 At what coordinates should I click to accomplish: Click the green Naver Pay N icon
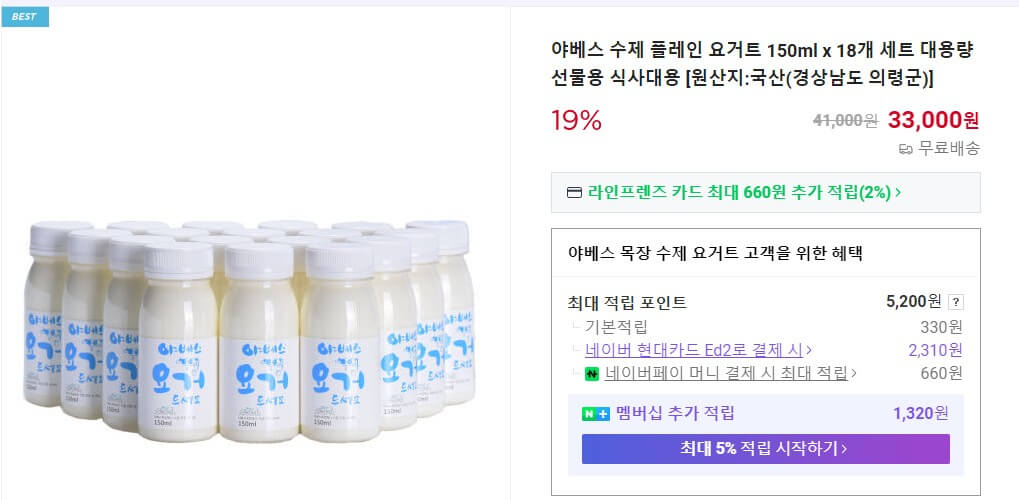[591, 374]
